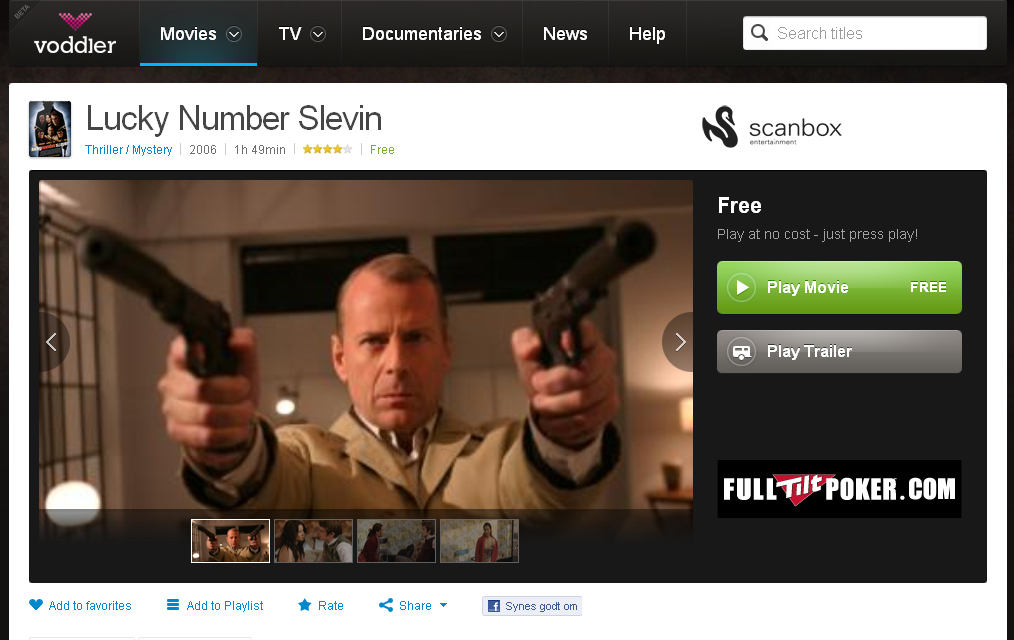Select the second scene thumbnail
Viewport: 1014px width, 640px height.
[314, 541]
